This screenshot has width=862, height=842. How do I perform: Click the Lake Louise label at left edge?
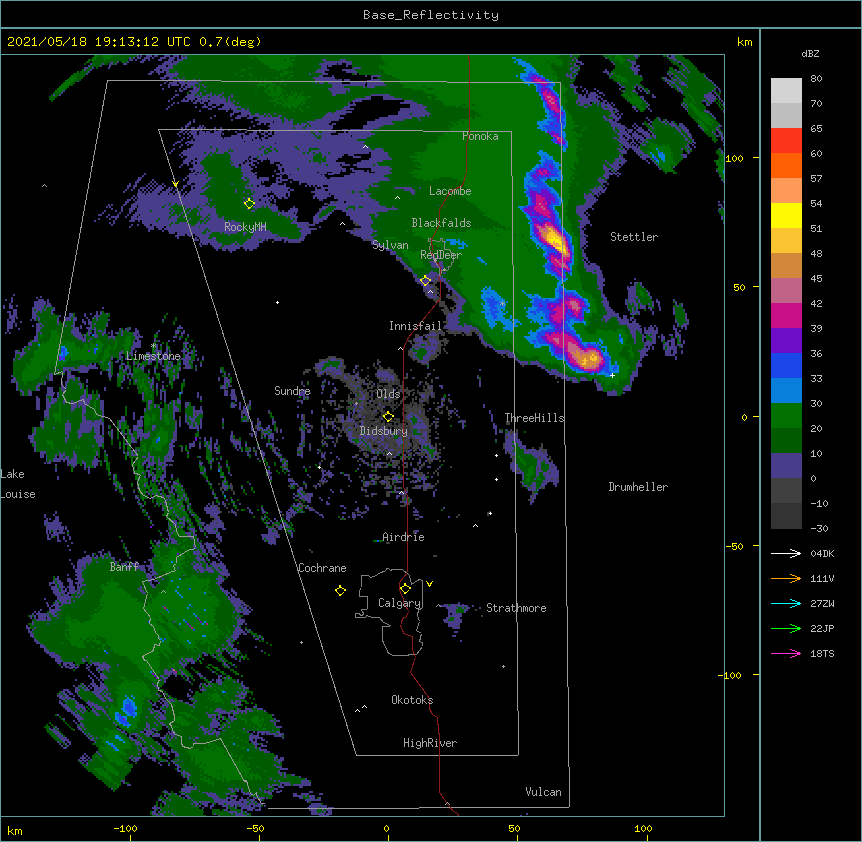point(18,484)
